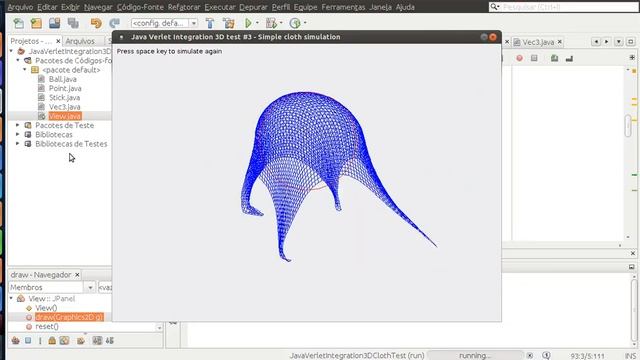Open the Profile Project dropdown arrow
The height and width of the screenshot is (360, 640).
click(305, 23)
